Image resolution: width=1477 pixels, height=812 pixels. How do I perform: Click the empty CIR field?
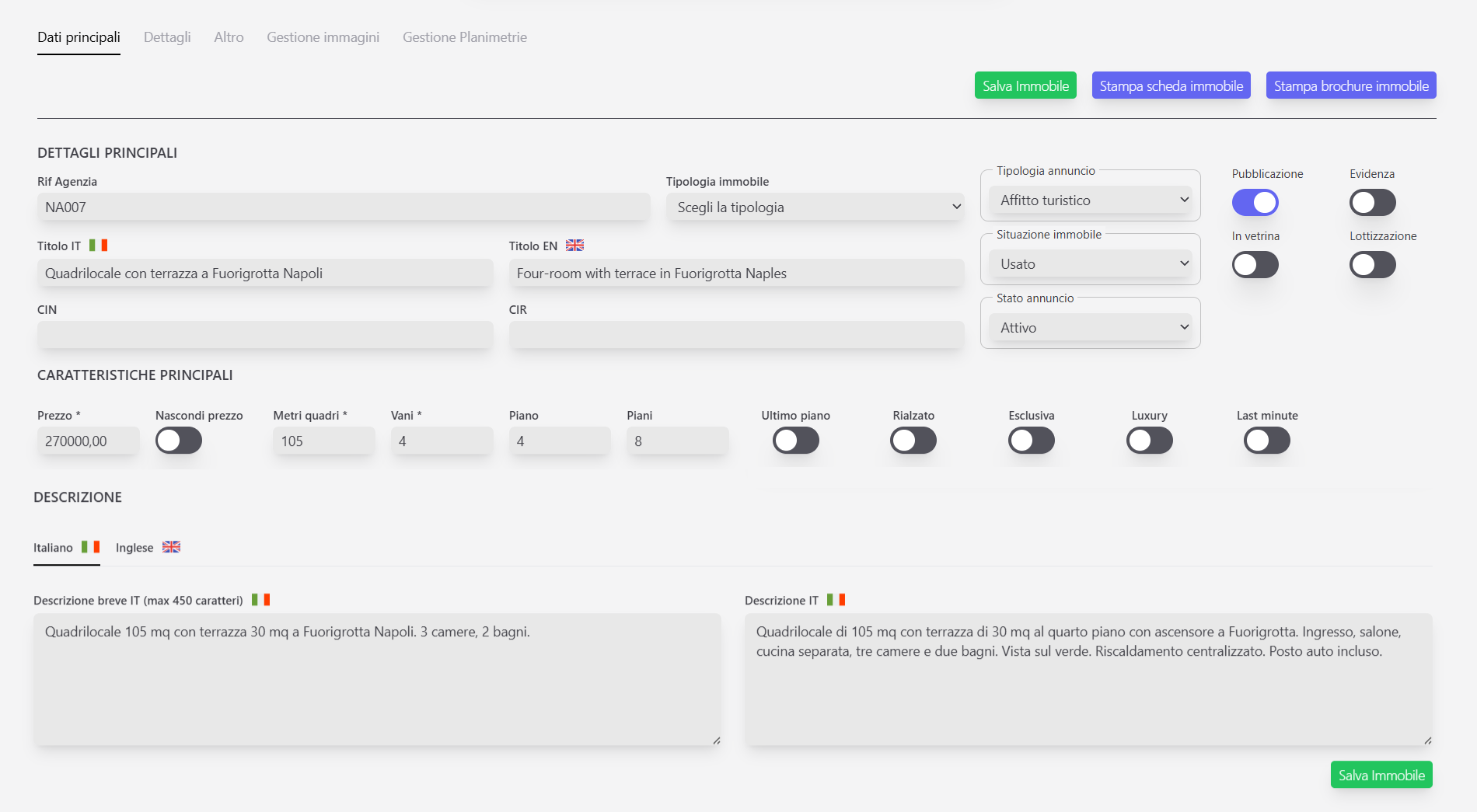click(737, 335)
